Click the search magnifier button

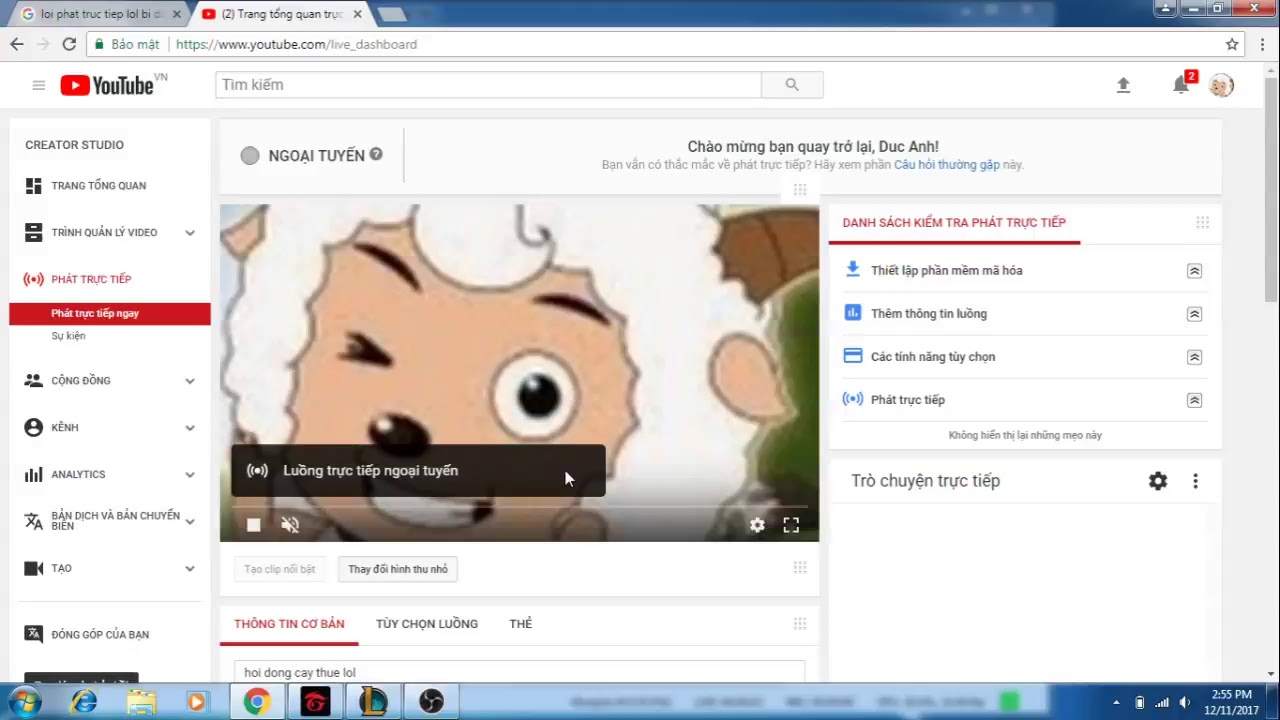point(792,85)
